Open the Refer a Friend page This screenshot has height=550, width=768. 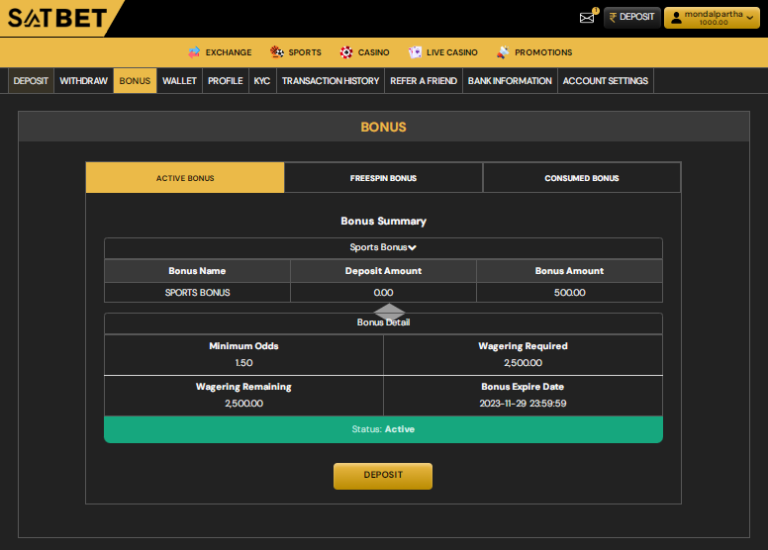coord(423,81)
